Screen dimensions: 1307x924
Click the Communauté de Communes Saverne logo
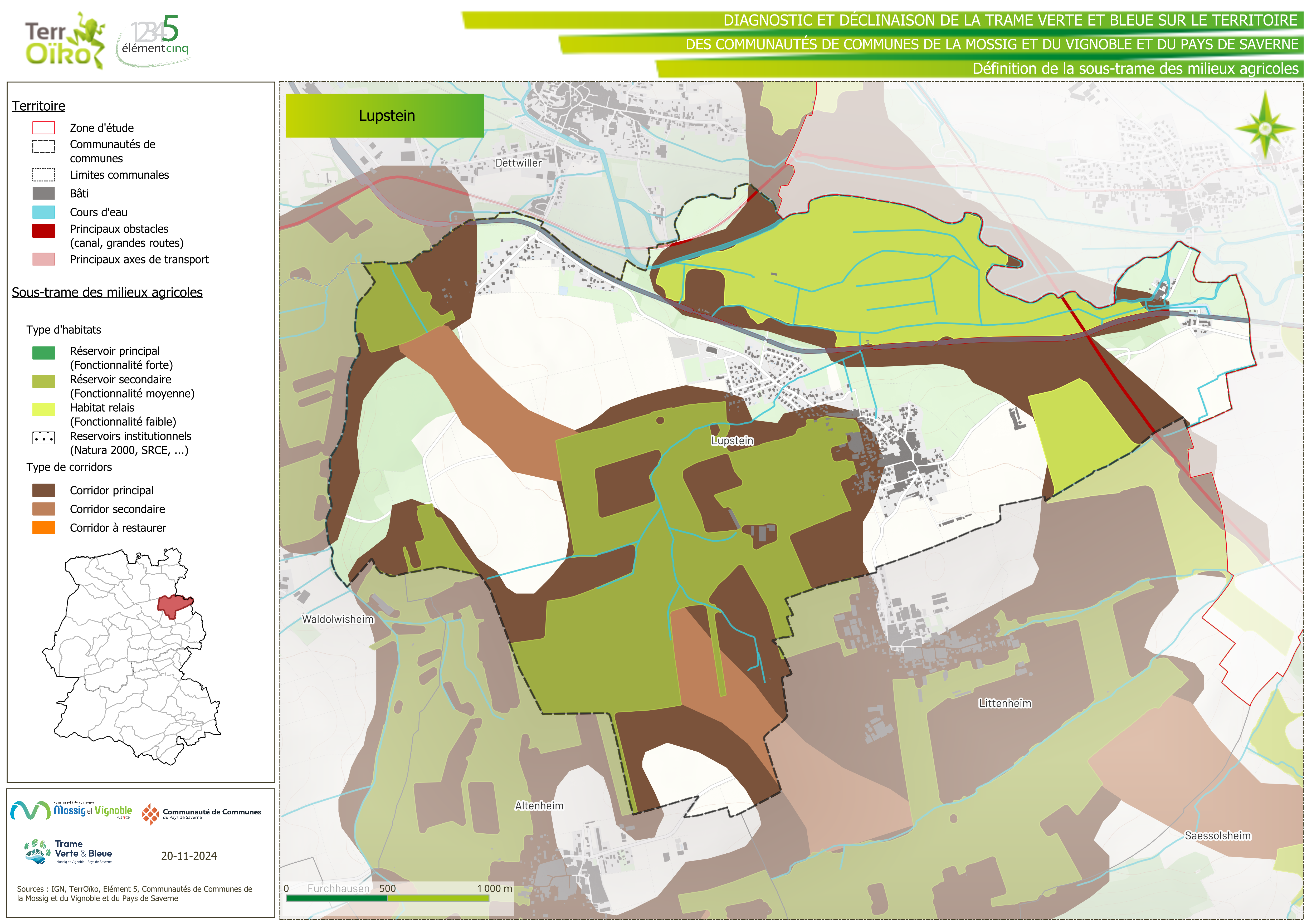[201, 814]
